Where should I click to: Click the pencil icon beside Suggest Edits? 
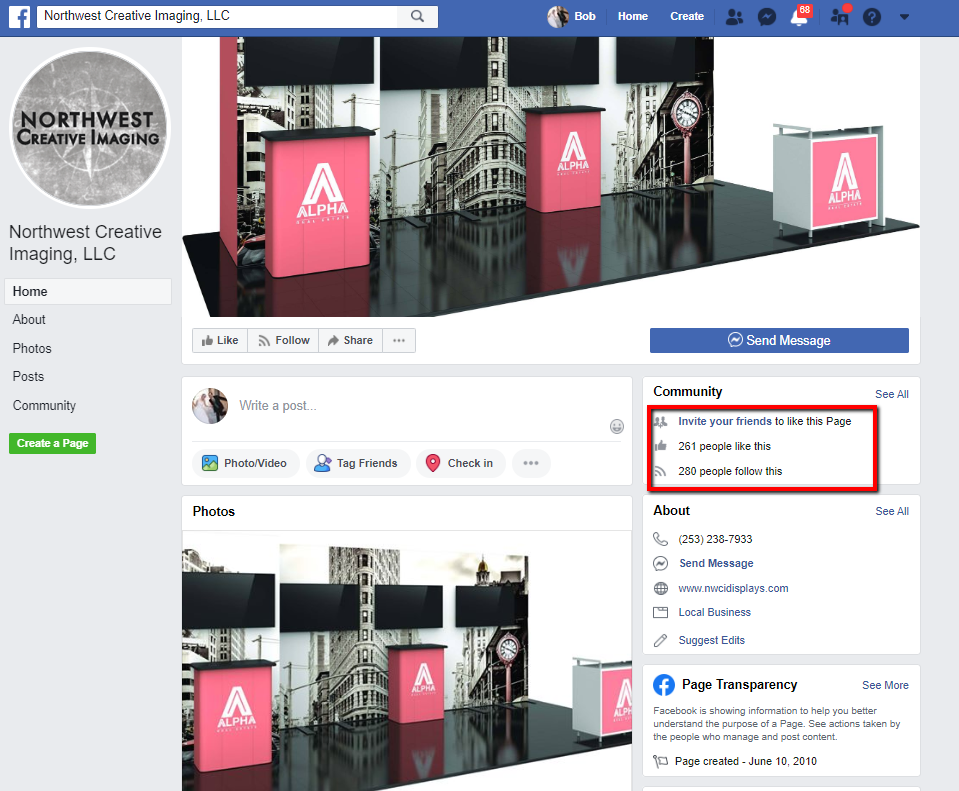[661, 641]
